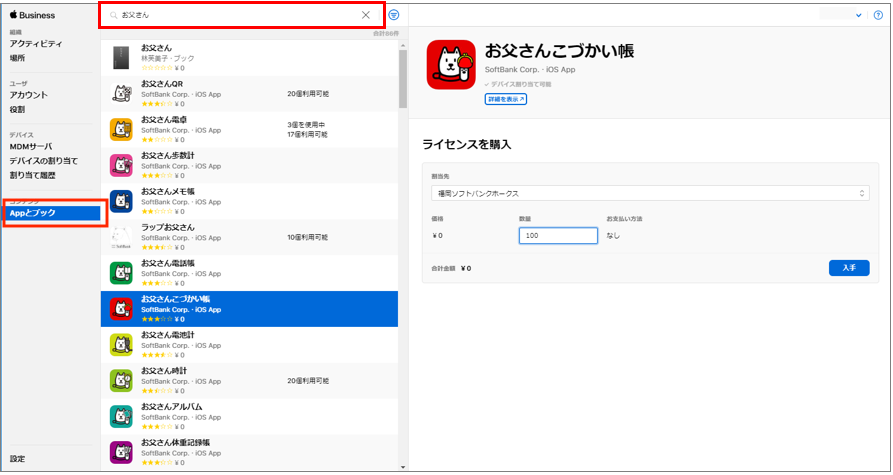
Task: Click the pink お父さん歩数計 app icon
Action: (121, 166)
